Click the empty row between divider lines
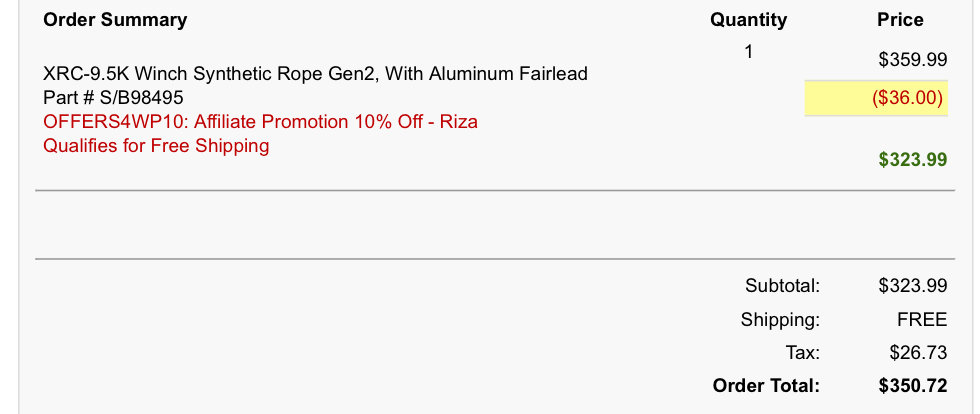This screenshot has width=980, height=414. (x=495, y=225)
